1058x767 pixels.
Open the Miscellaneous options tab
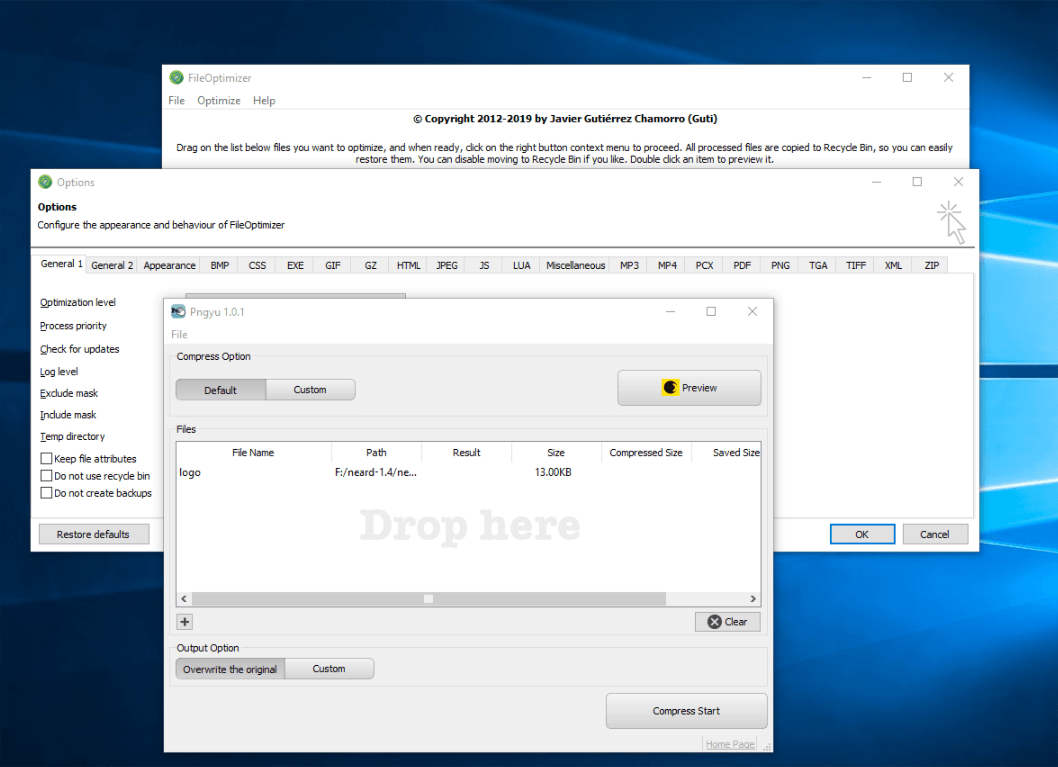click(576, 266)
